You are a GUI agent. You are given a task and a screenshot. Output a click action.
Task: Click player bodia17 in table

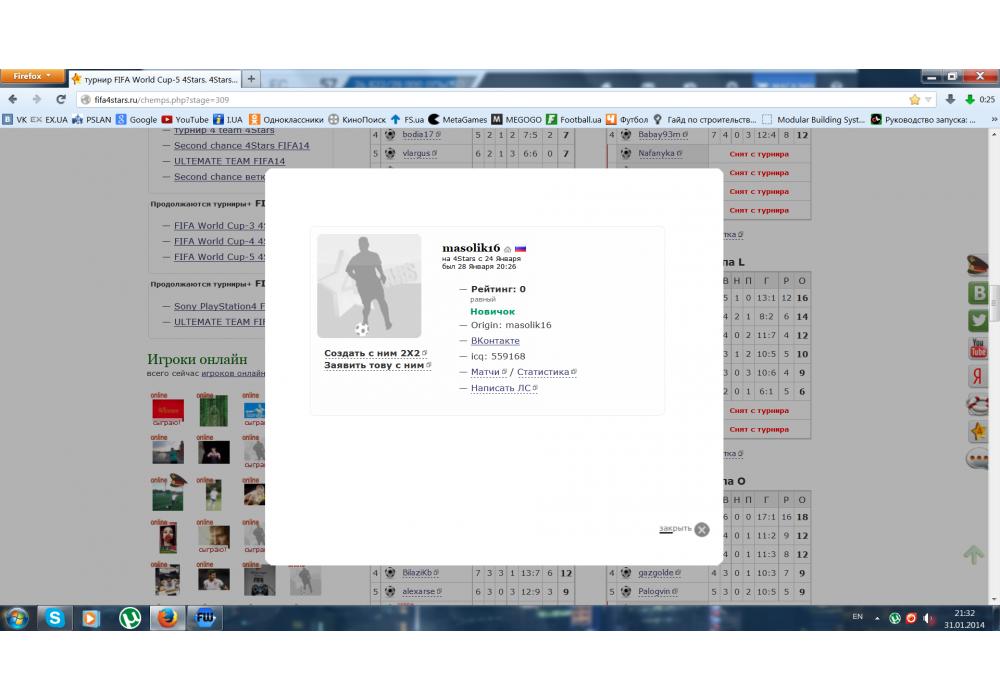click(420, 135)
